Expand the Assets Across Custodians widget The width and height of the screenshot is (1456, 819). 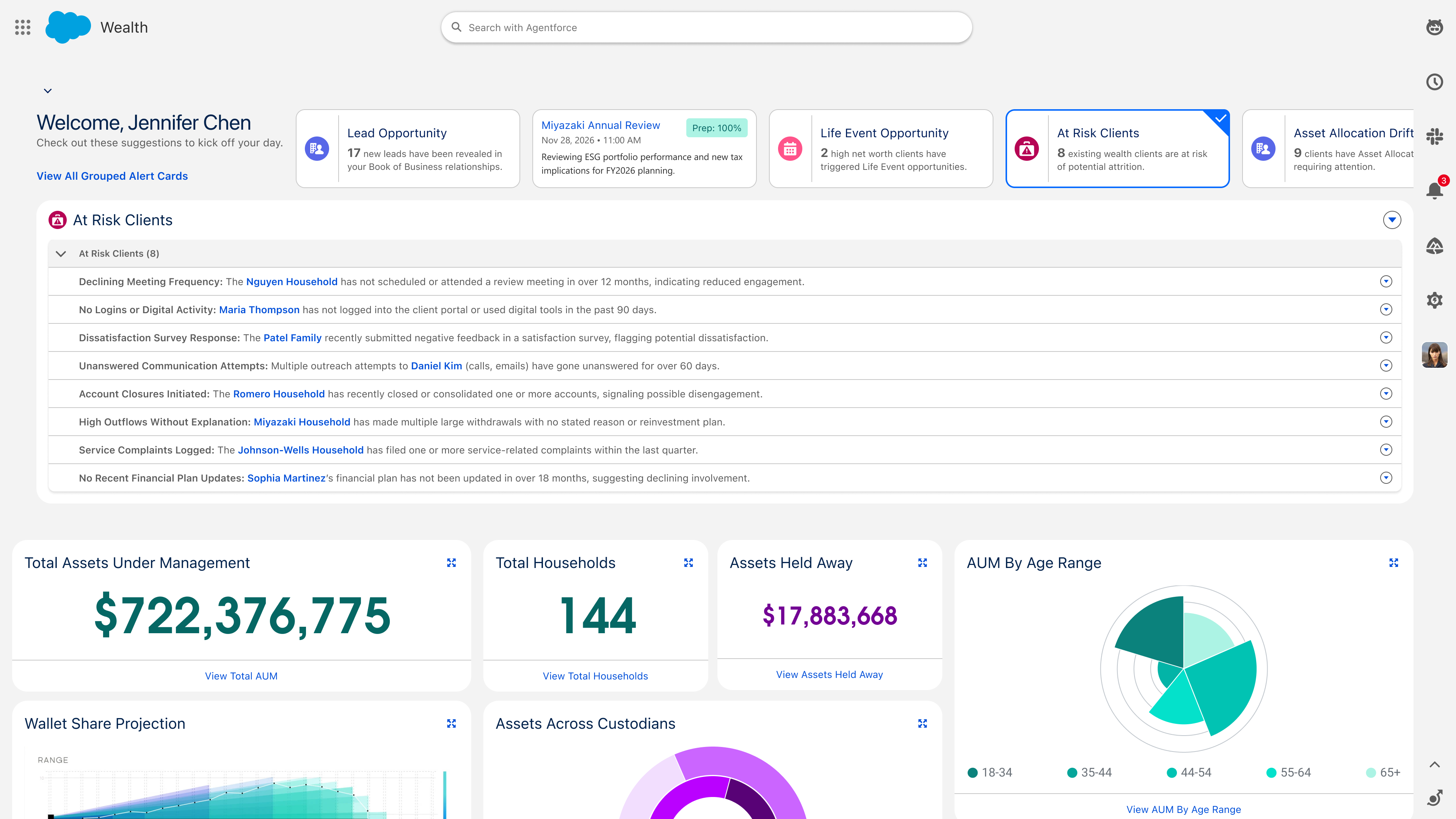coord(923,723)
